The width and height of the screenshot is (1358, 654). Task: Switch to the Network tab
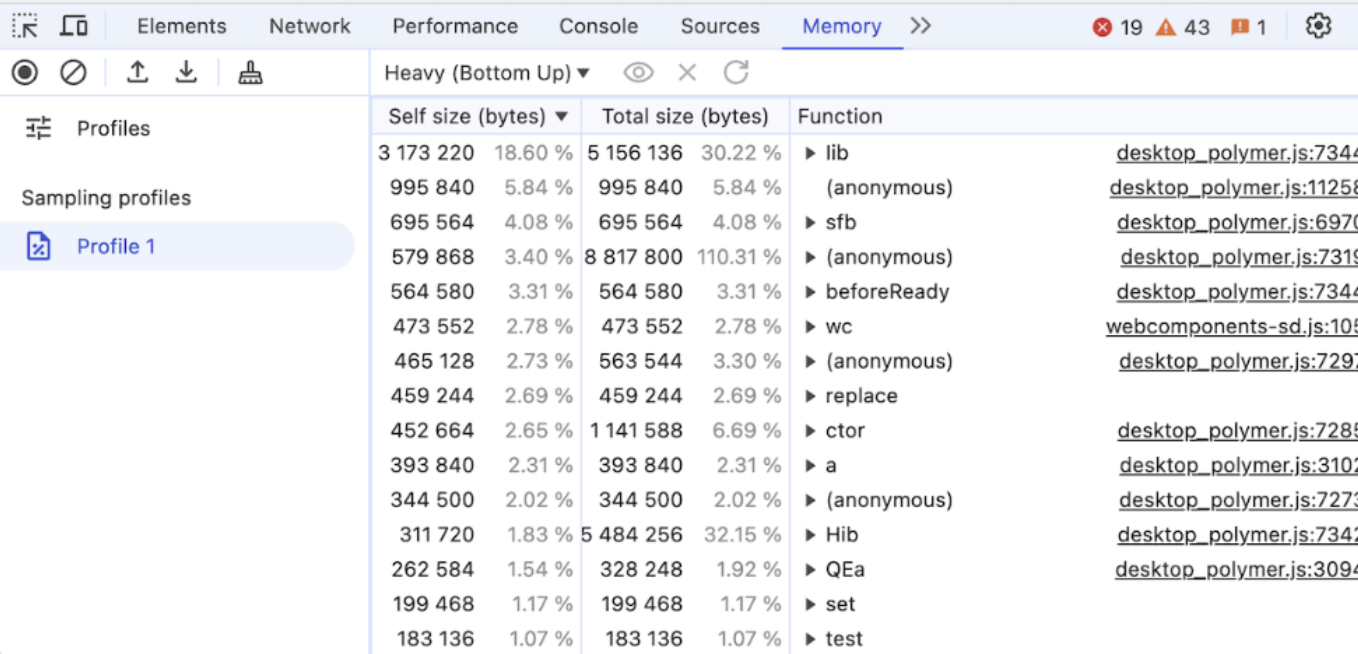tap(310, 26)
